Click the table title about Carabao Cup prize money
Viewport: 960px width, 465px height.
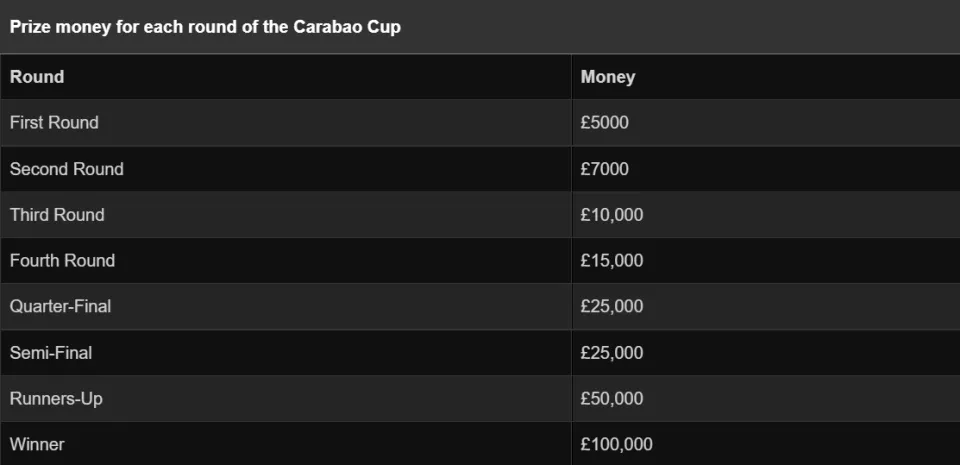coord(205,28)
